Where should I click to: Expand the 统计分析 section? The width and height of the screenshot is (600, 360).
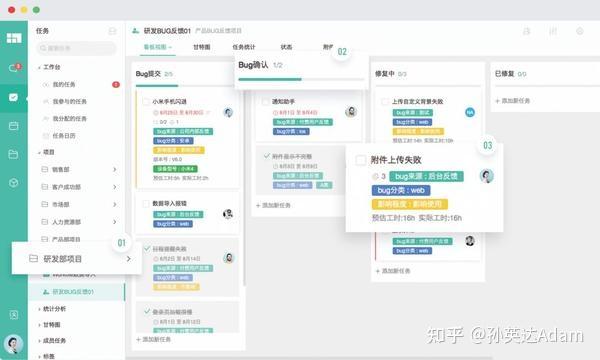pos(39,309)
